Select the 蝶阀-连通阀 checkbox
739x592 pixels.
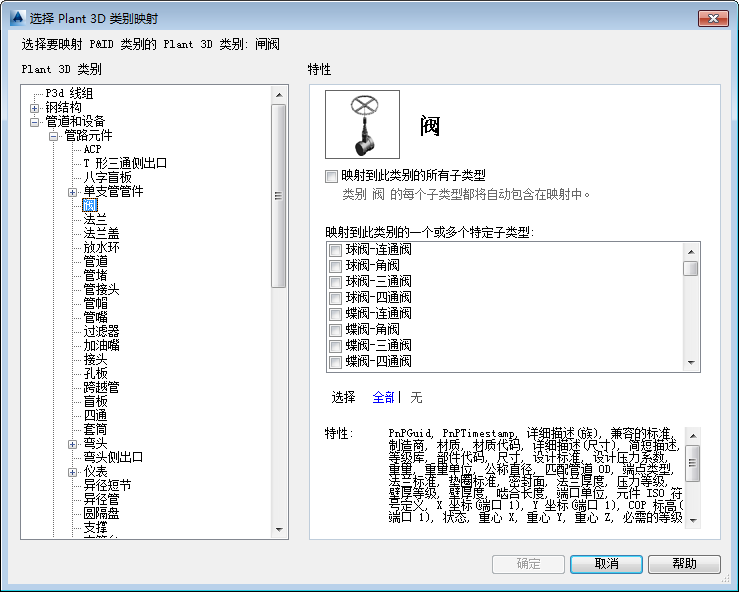[x=336, y=314]
